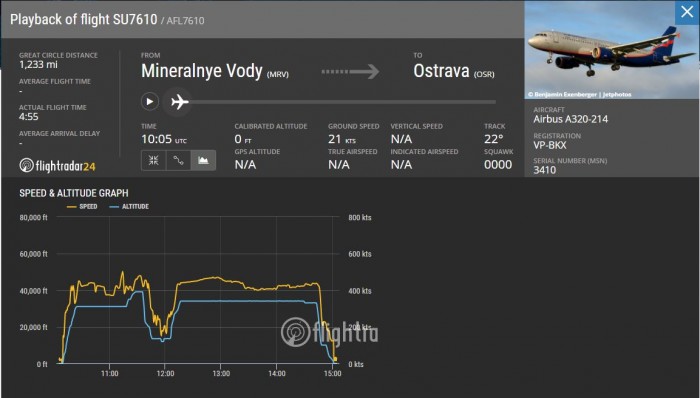Click the route arrow between airports
Screen dimensions: 700x398
350,71
